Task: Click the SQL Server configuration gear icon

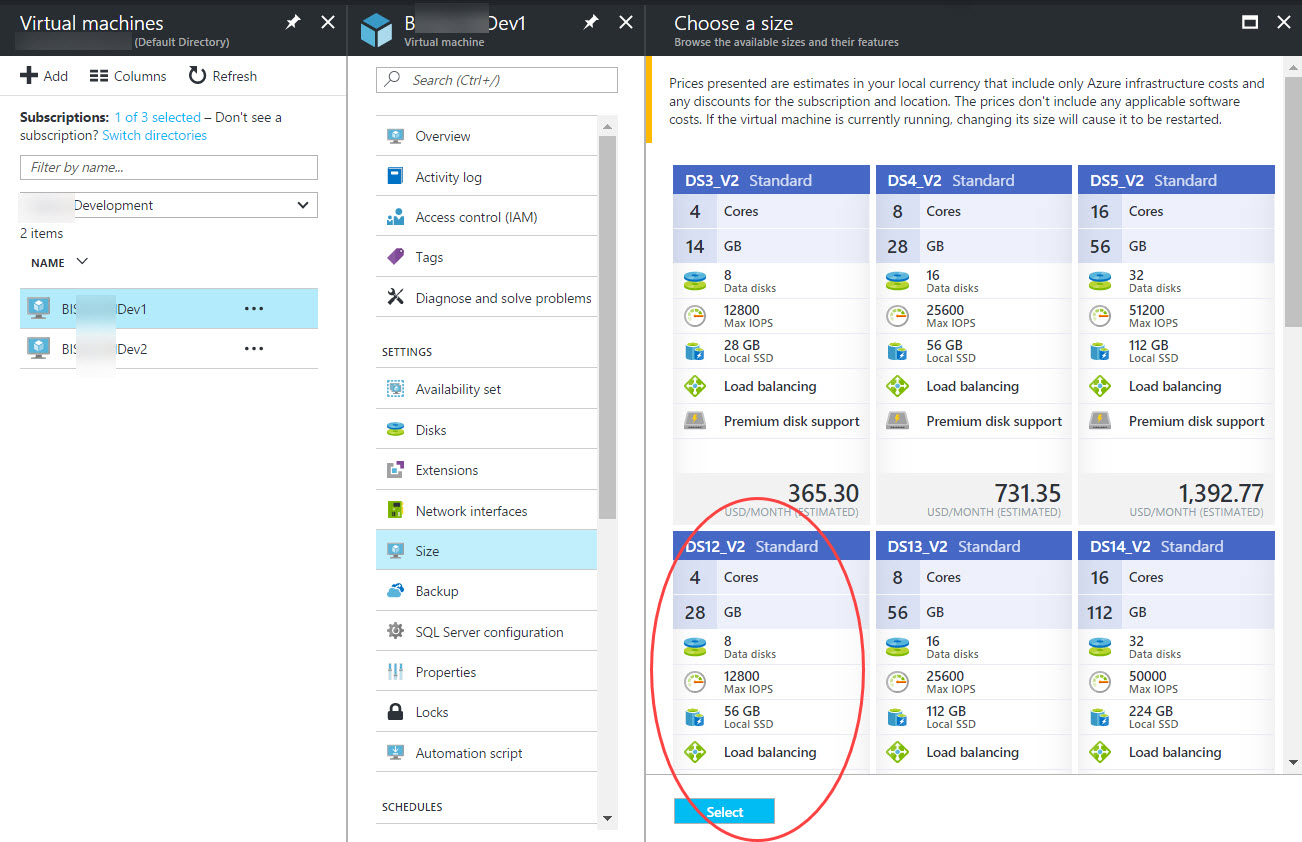Action: 395,632
